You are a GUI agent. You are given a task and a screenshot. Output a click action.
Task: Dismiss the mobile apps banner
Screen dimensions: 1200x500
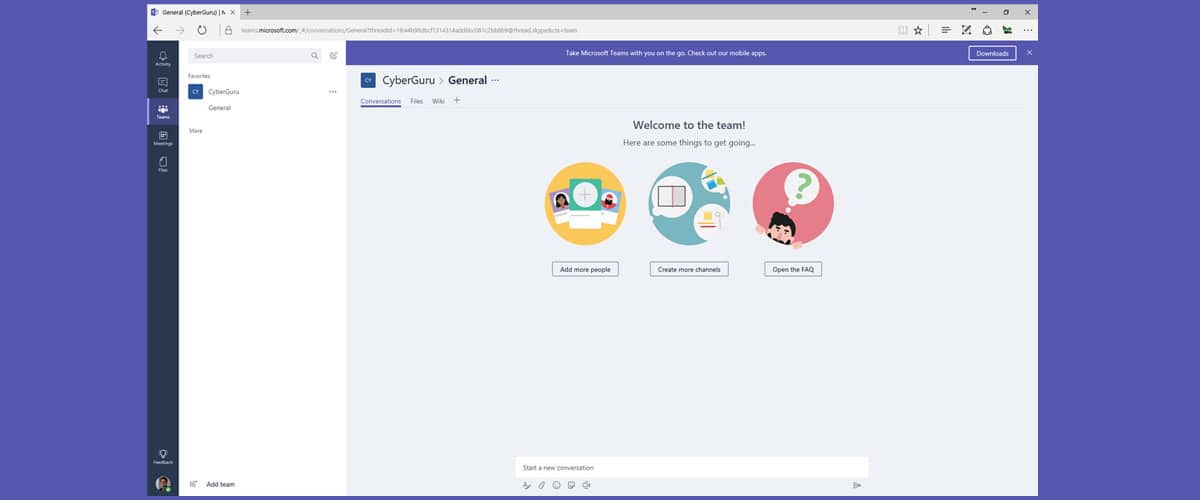pyautogui.click(x=1029, y=52)
